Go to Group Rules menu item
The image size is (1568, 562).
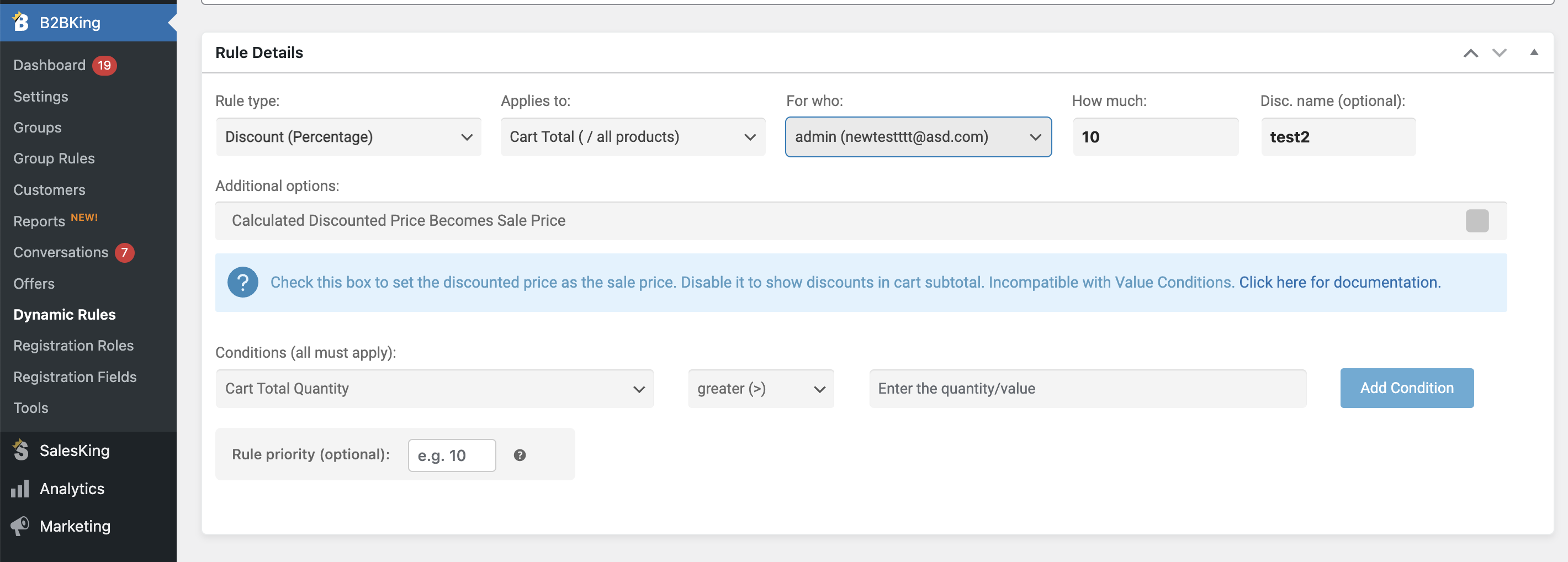tap(54, 158)
